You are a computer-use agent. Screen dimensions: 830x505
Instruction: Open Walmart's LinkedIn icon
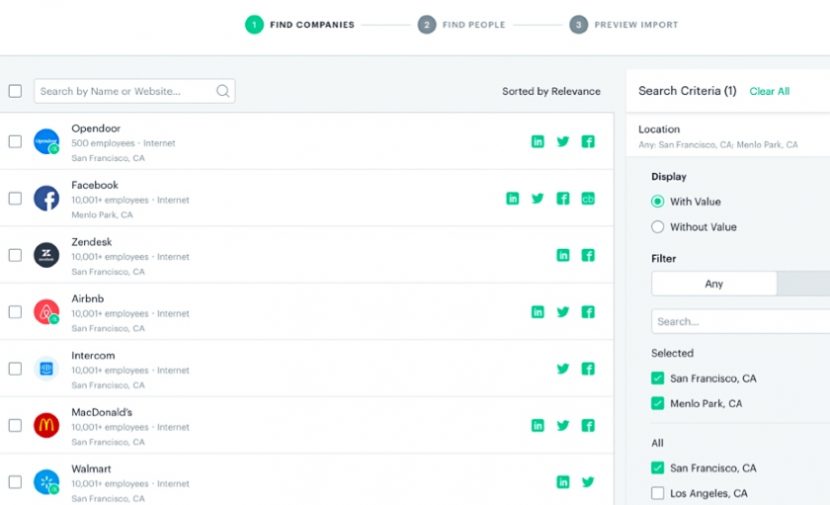point(563,482)
